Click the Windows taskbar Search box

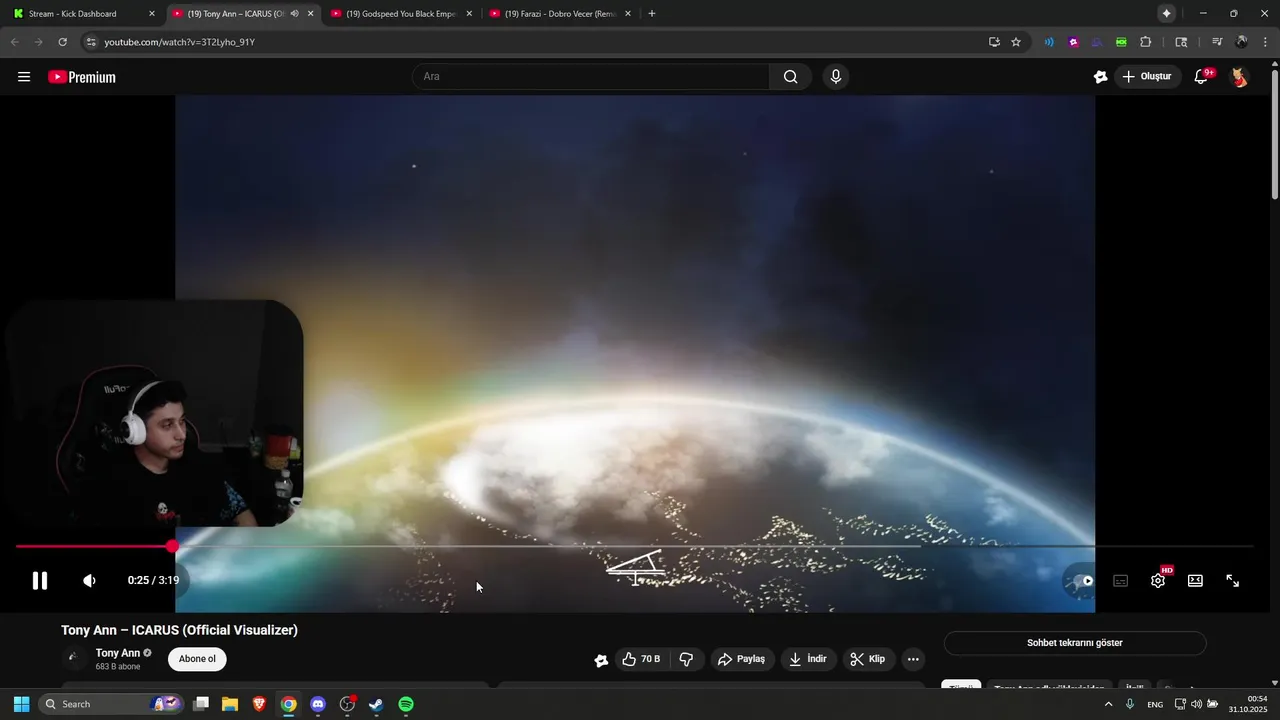click(110, 704)
